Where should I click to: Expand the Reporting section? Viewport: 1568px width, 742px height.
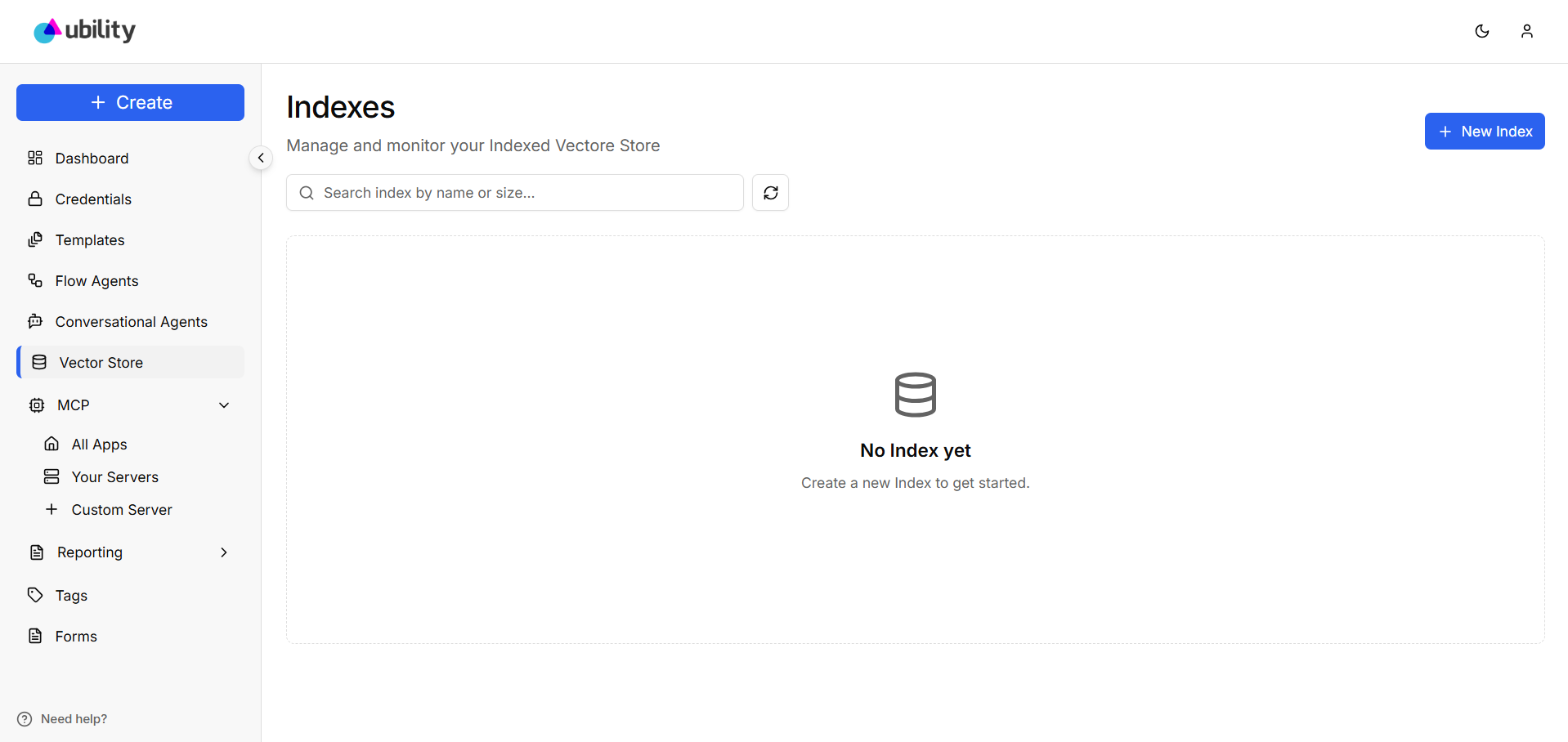pyautogui.click(x=223, y=552)
